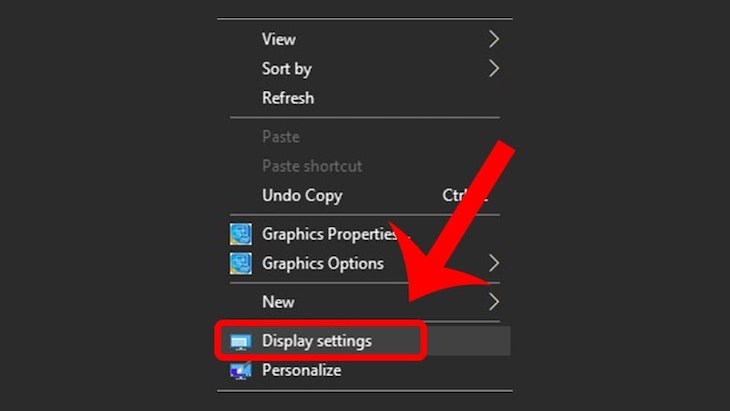This screenshot has height=411, width=730.
Task: Open Display settings
Action: point(317,341)
